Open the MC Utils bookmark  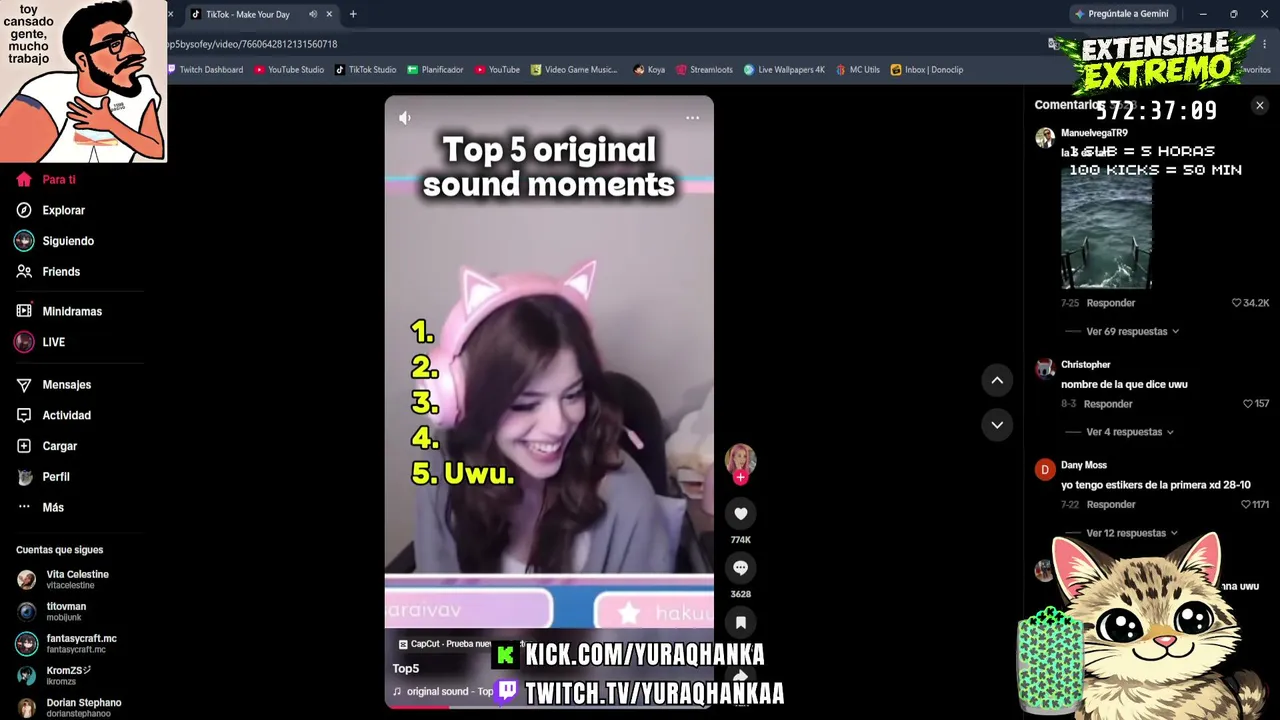pos(858,70)
